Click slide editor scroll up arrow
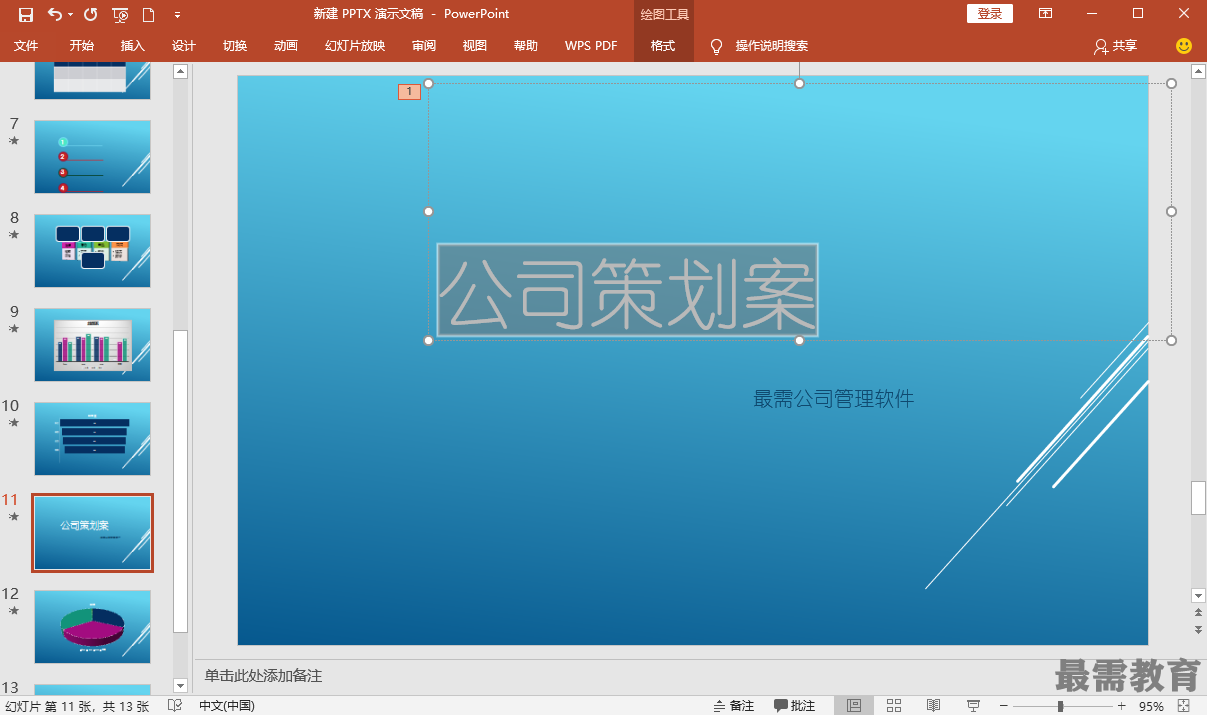This screenshot has height=715, width=1207. (1198, 70)
